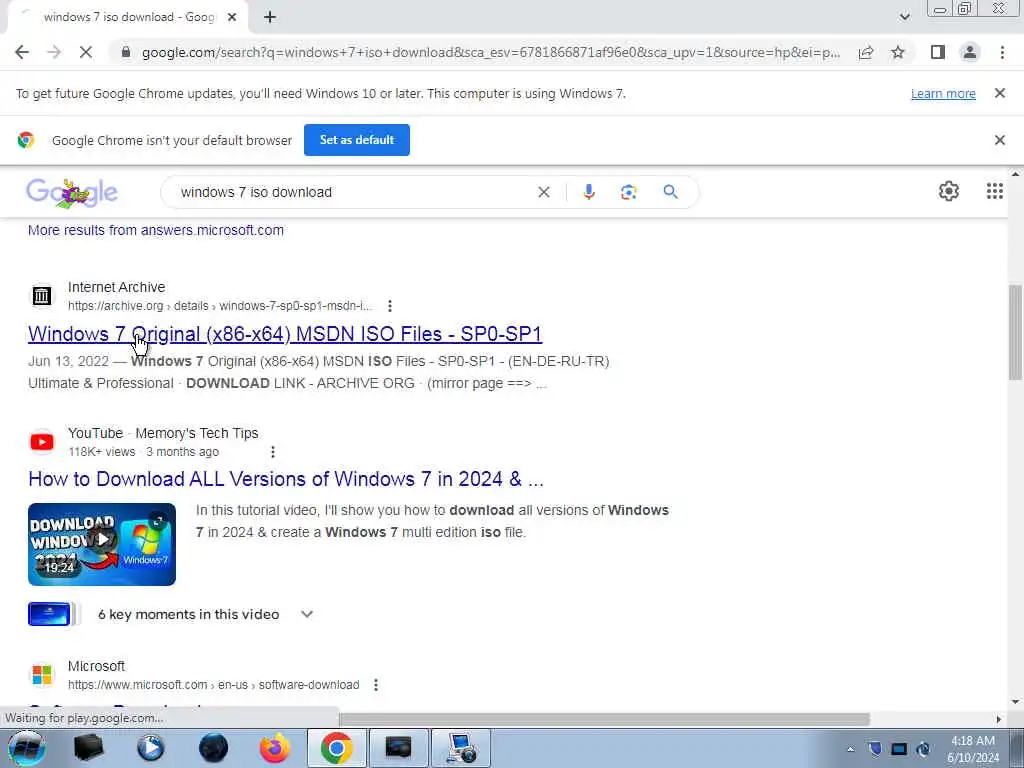Click the Google logo doodle

tap(72, 193)
